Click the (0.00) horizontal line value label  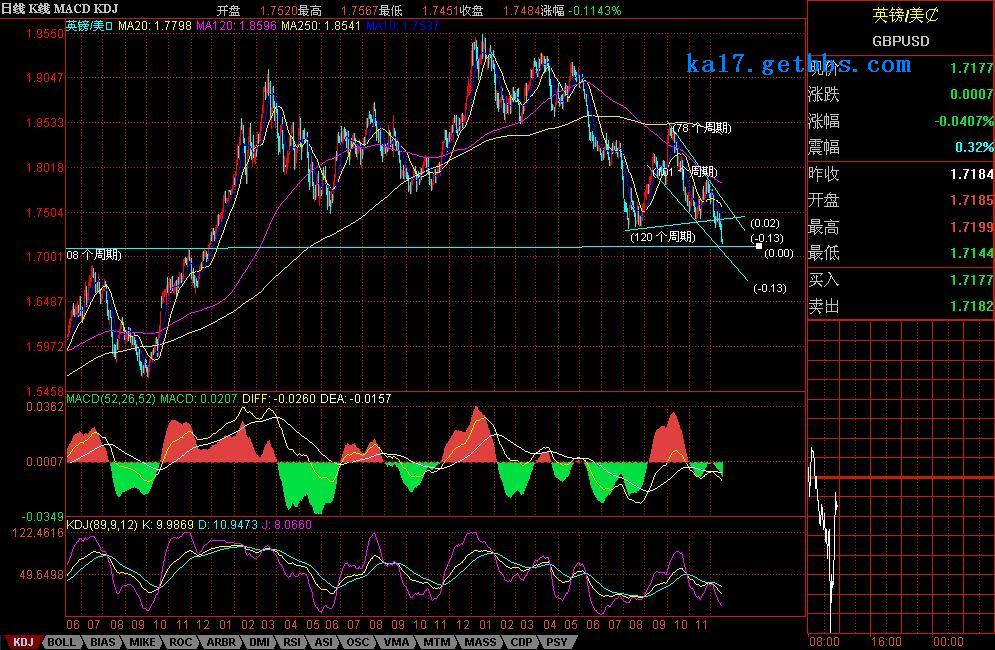tap(779, 253)
